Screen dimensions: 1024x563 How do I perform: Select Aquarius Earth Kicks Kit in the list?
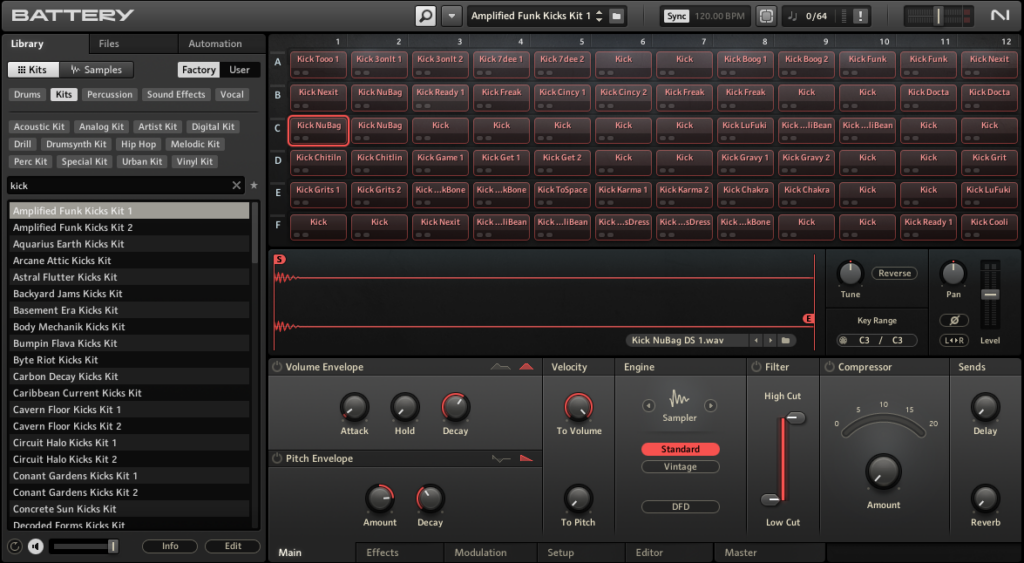(x=69, y=244)
